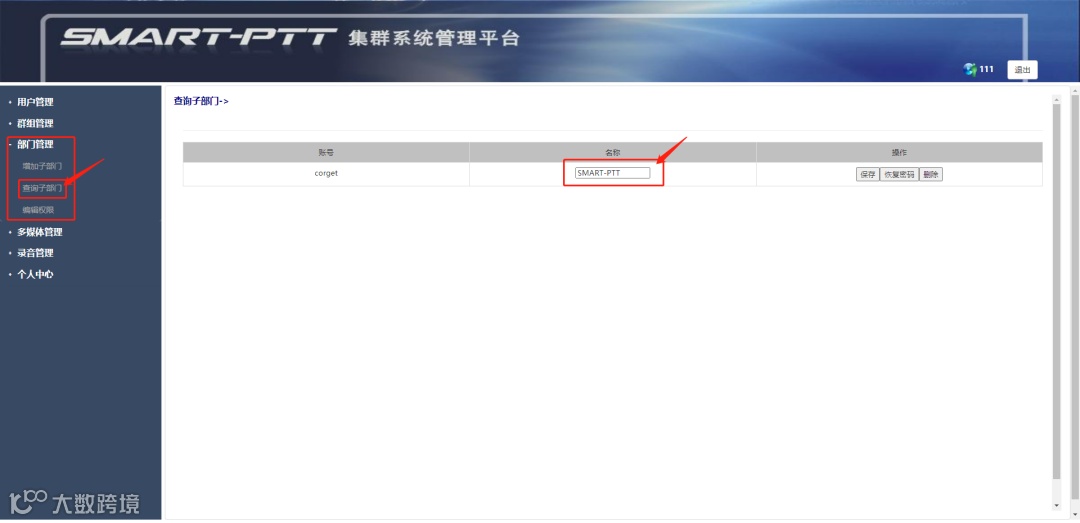Expand the 用户管理 sidebar section
The height and width of the screenshot is (523, 1080).
click(x=35, y=102)
